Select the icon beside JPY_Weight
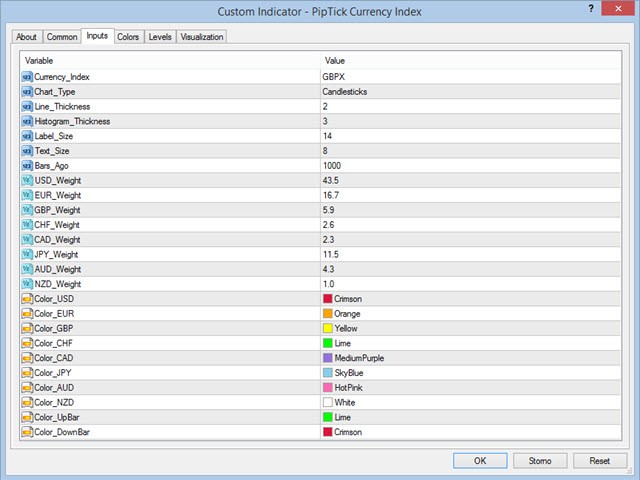The width and height of the screenshot is (640, 480). pos(26,254)
